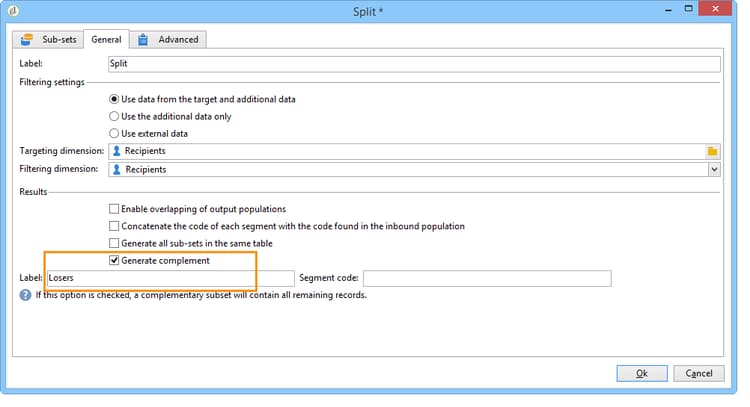
Task: Open the Sub-sets tab
Action: pos(48,39)
